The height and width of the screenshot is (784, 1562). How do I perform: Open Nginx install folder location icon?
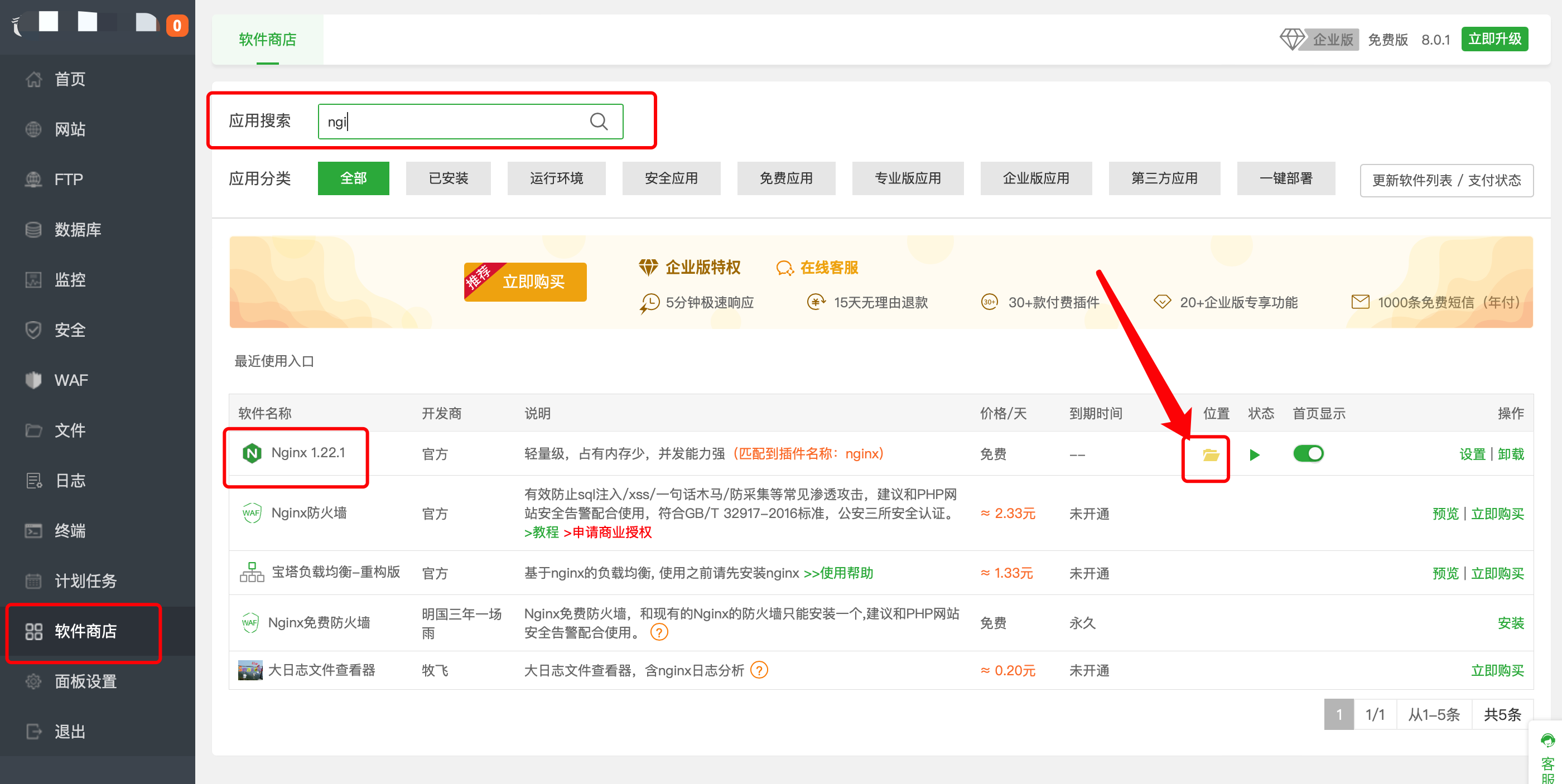pyautogui.click(x=1211, y=454)
